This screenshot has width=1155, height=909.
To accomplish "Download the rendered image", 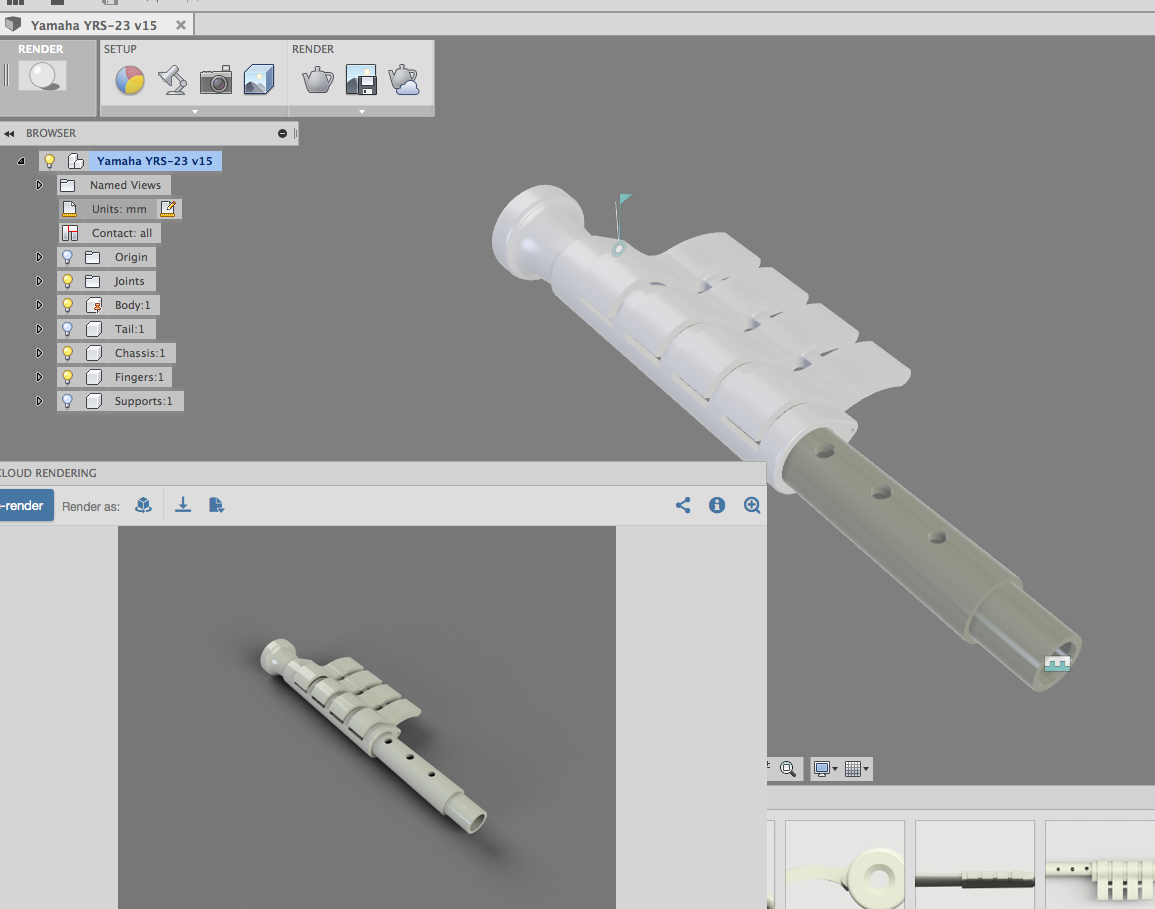I will pyautogui.click(x=183, y=505).
